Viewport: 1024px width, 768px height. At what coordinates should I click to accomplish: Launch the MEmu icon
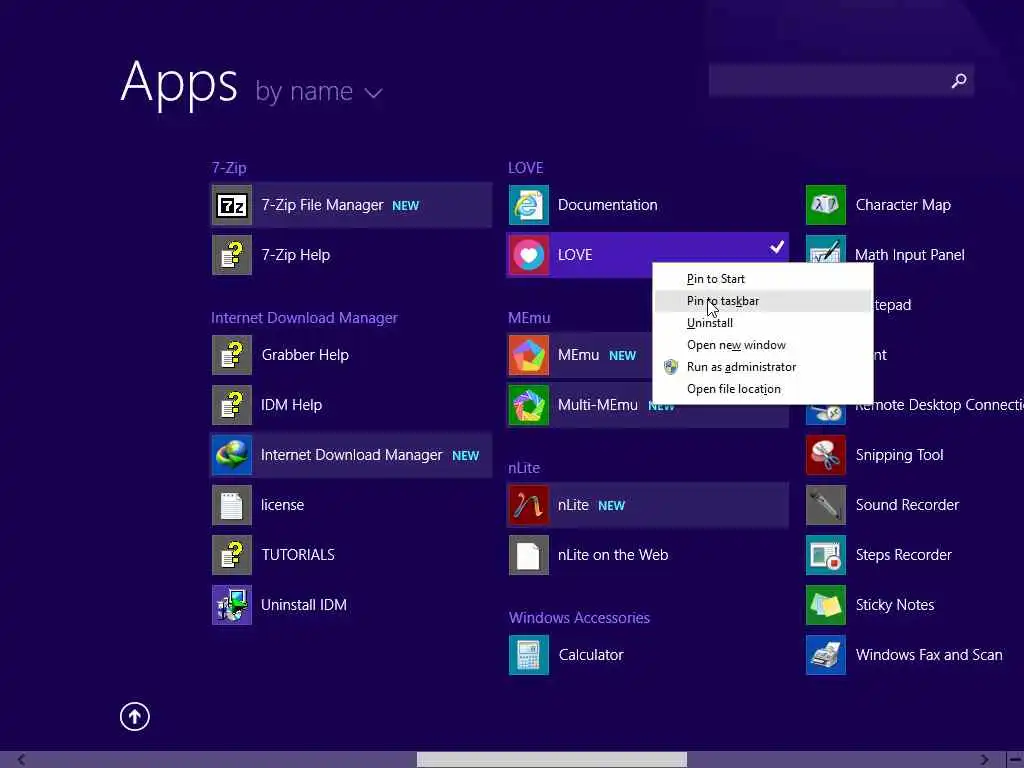[x=528, y=355]
